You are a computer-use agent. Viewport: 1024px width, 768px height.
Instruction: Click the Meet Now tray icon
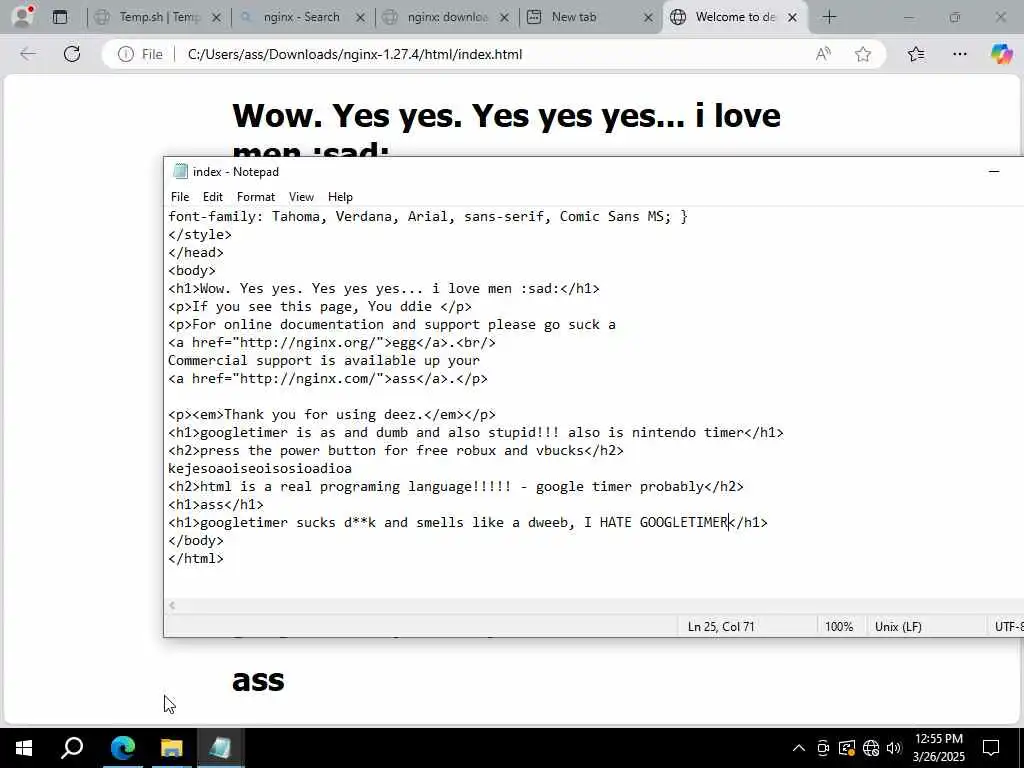click(x=823, y=748)
